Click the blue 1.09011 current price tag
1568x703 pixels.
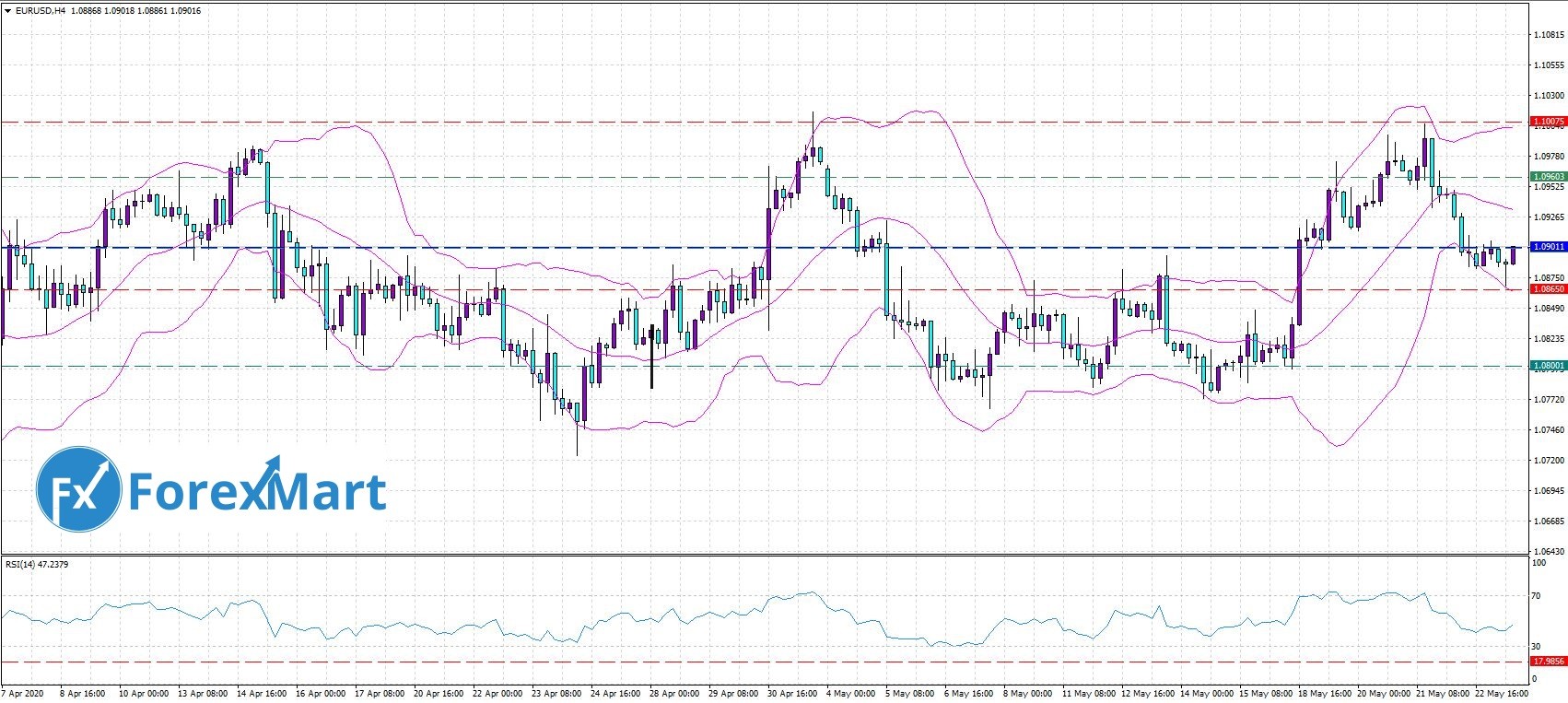point(1548,247)
